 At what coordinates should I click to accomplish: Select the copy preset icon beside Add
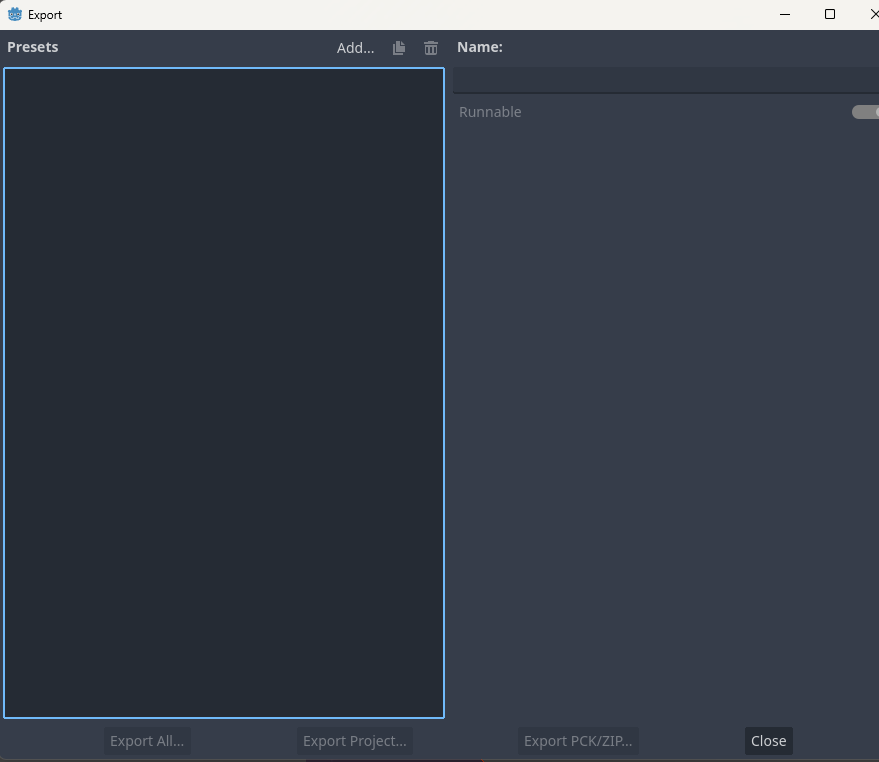(398, 47)
